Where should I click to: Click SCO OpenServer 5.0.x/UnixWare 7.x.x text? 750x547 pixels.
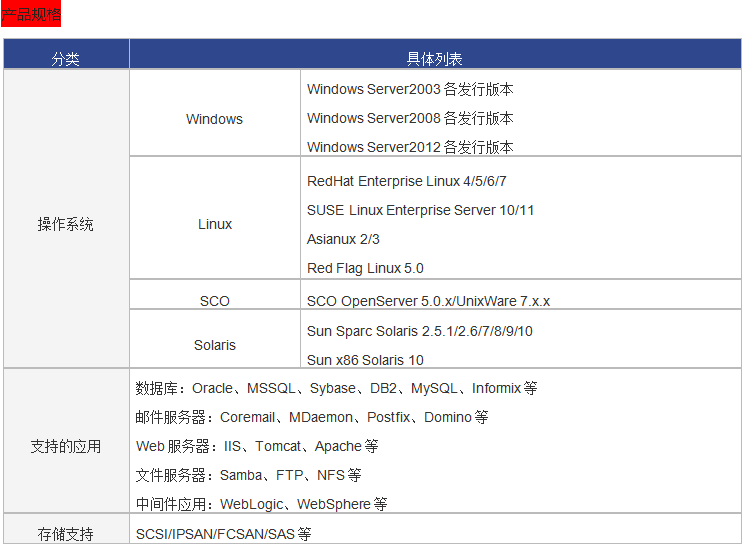click(428, 301)
